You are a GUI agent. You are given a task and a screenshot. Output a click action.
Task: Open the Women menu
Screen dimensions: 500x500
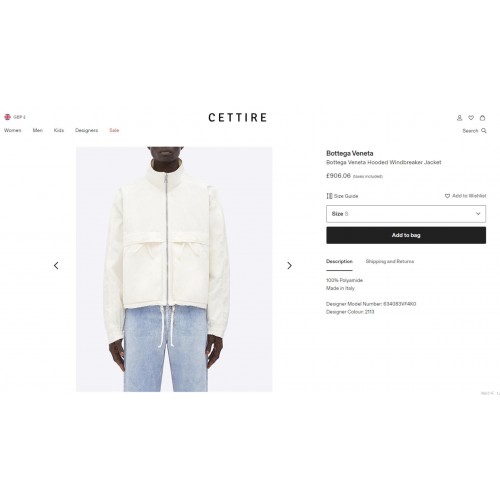13,130
